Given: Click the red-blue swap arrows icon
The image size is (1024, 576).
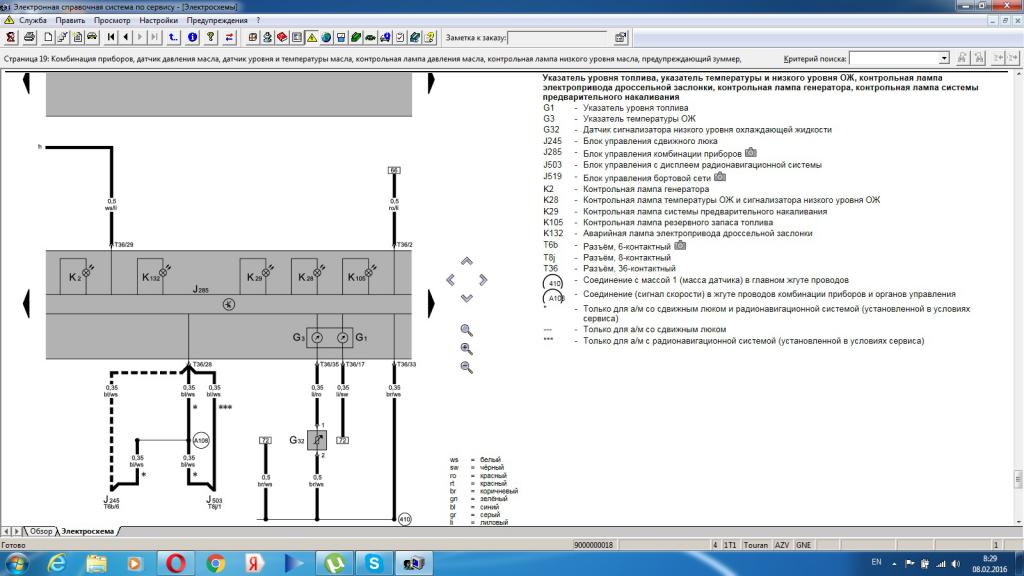Looking at the screenshot, I should 229,37.
